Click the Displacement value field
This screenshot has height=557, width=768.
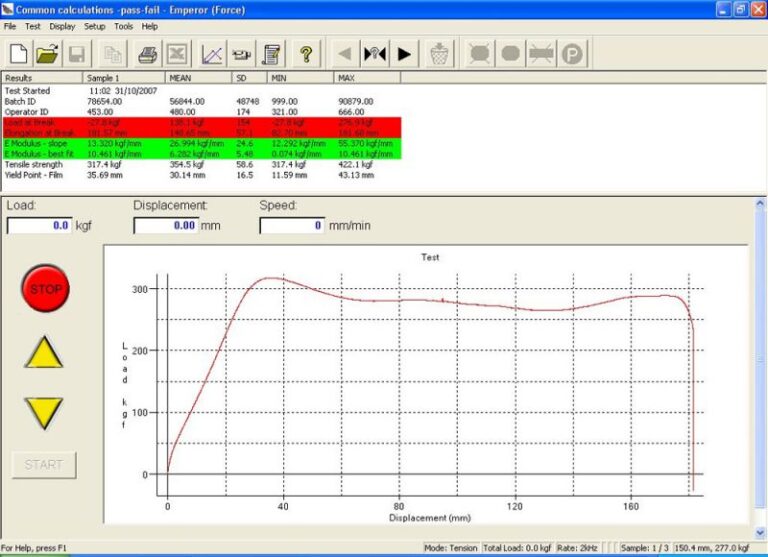[165, 226]
